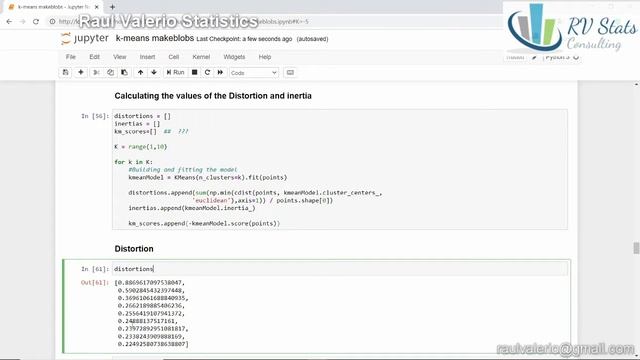Open the Insert menu
This screenshot has width=640, height=360.
point(147,57)
